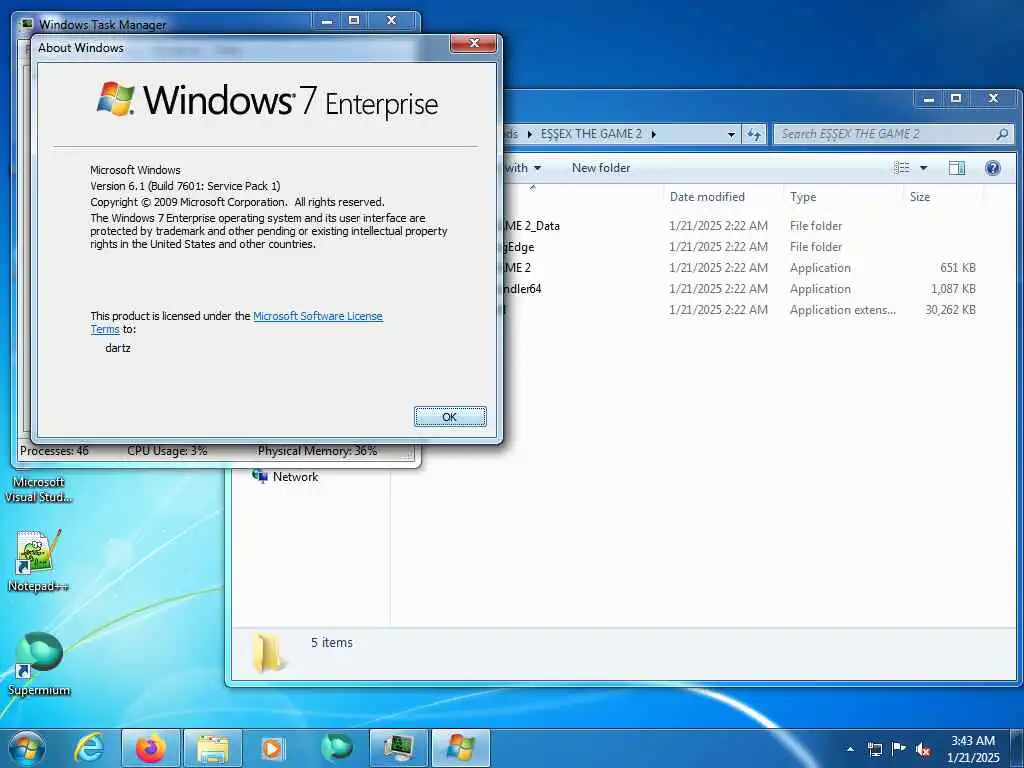Open address bar previous locations dropdown
Image resolution: width=1024 pixels, height=768 pixels.
pyautogui.click(x=731, y=134)
